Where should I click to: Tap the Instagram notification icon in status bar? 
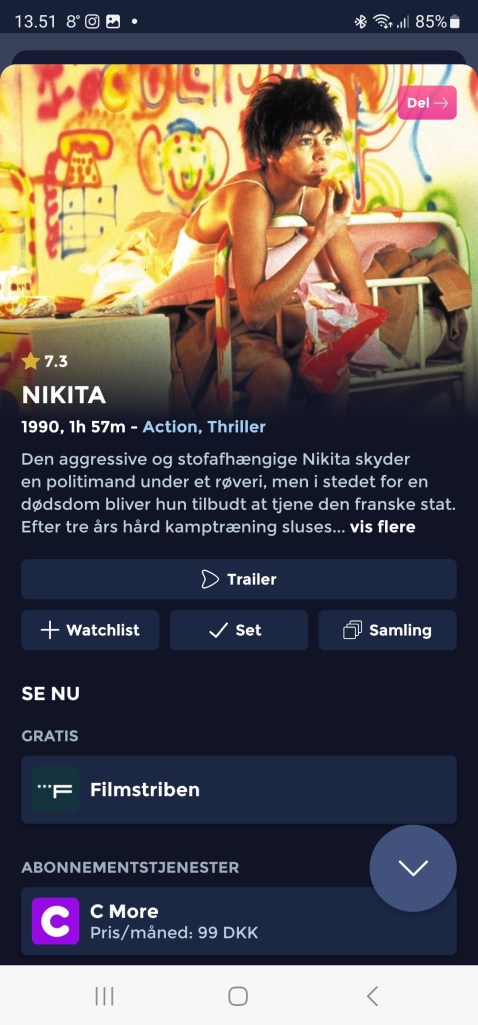tap(92, 22)
